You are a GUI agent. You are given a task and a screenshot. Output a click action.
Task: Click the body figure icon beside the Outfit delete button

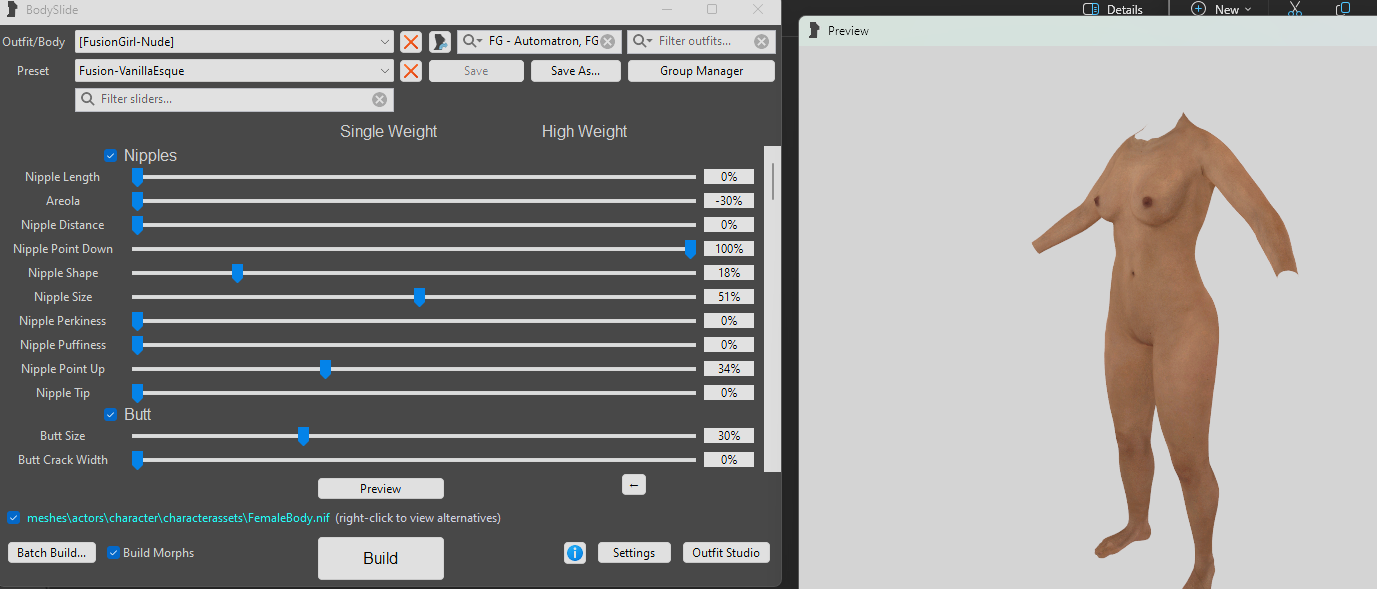tap(440, 41)
